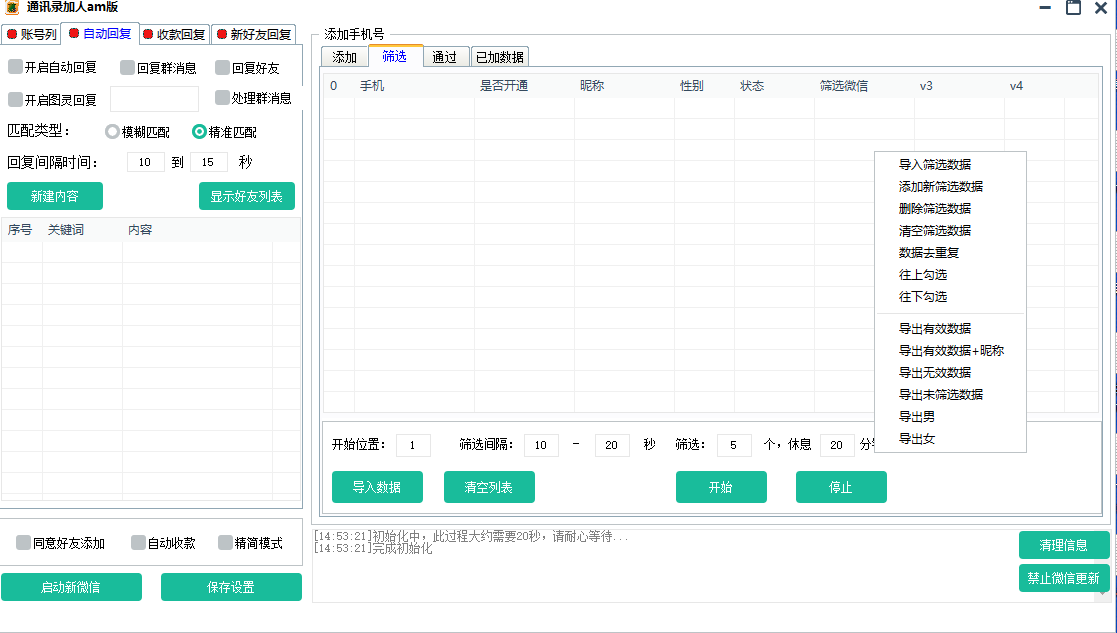Image resolution: width=1117 pixels, height=633 pixels.
Task: 点击停止按钮
Action: pyautogui.click(x=841, y=487)
